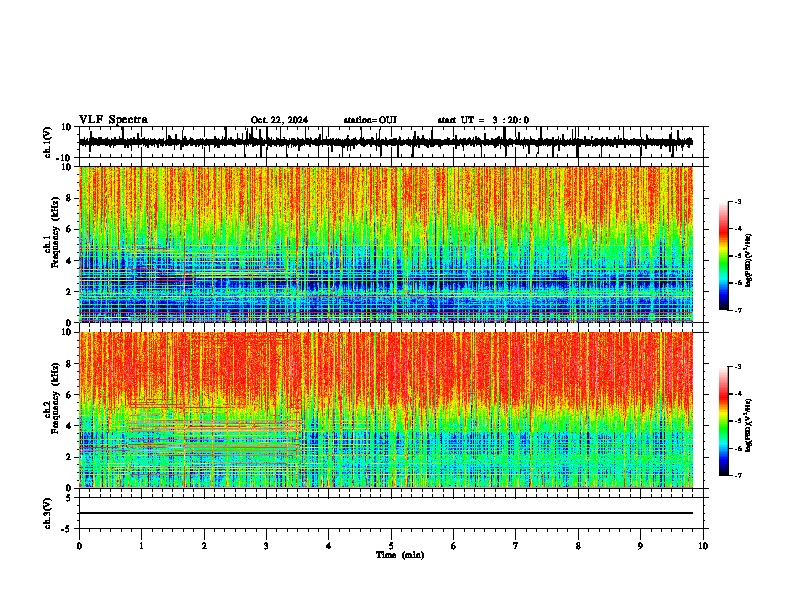
Task: Click time axis tick label 6
Action: pyautogui.click(x=454, y=546)
